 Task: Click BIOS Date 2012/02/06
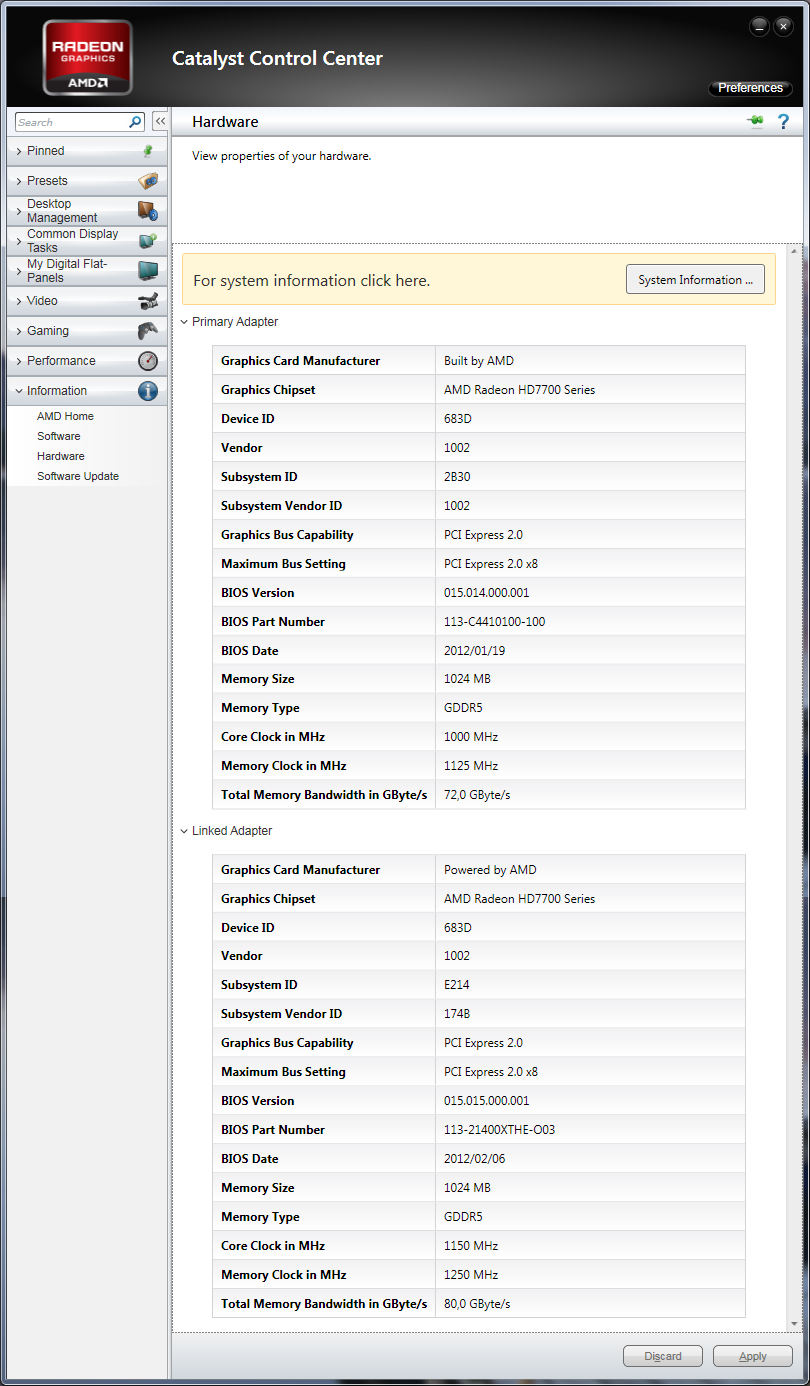coord(473,1159)
